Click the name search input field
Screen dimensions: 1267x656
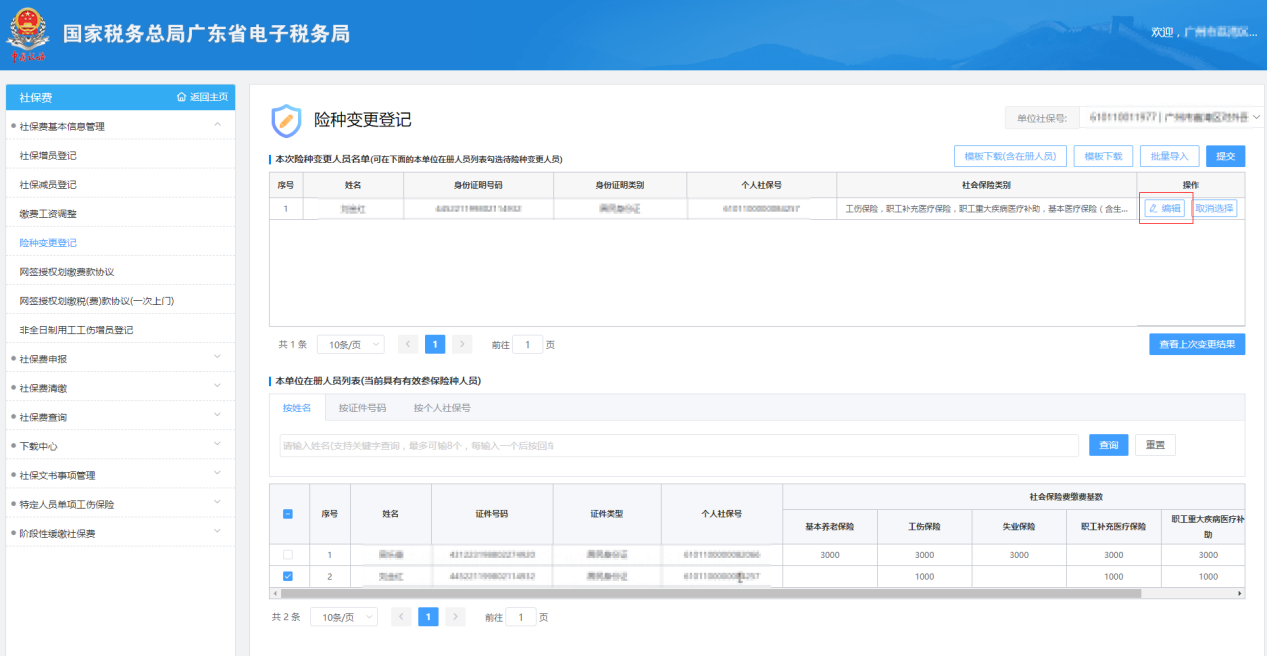(x=678, y=445)
